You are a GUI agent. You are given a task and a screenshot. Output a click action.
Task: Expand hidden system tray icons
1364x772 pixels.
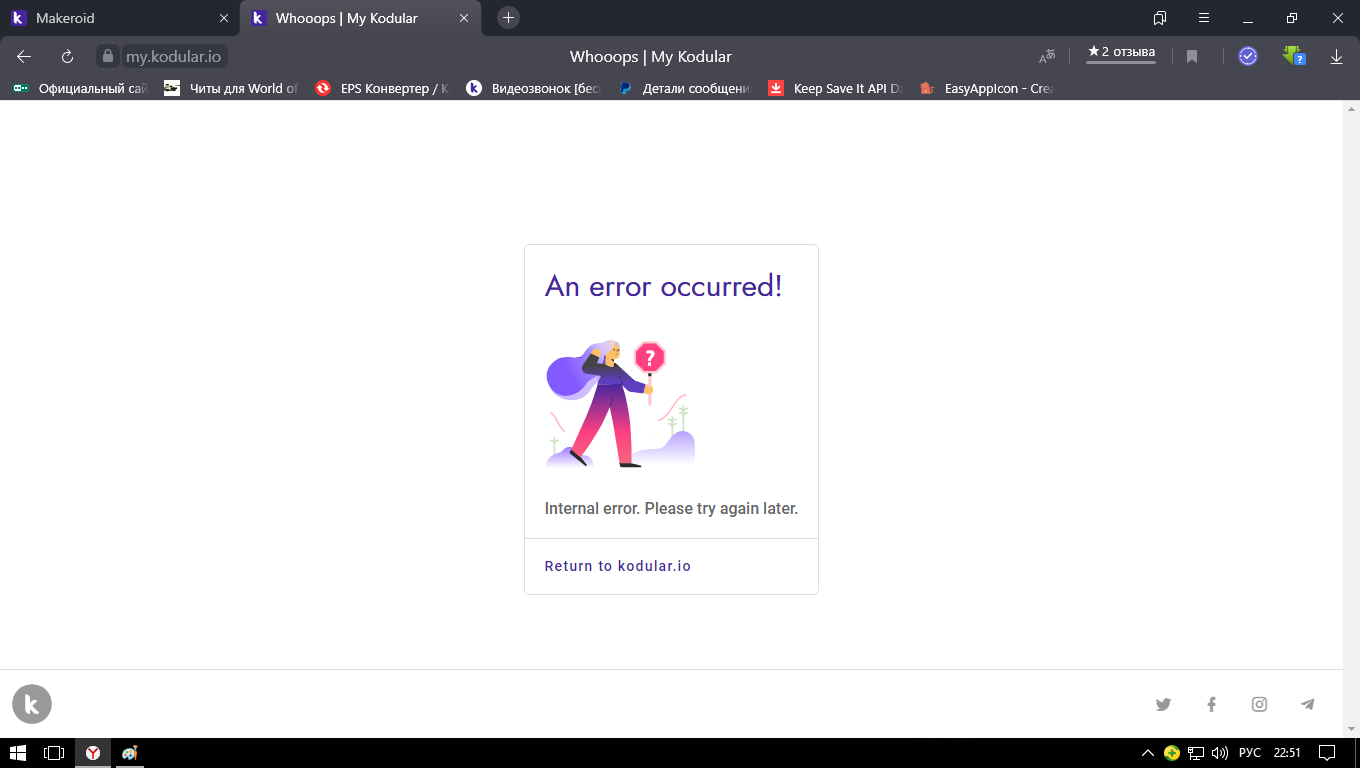1147,753
